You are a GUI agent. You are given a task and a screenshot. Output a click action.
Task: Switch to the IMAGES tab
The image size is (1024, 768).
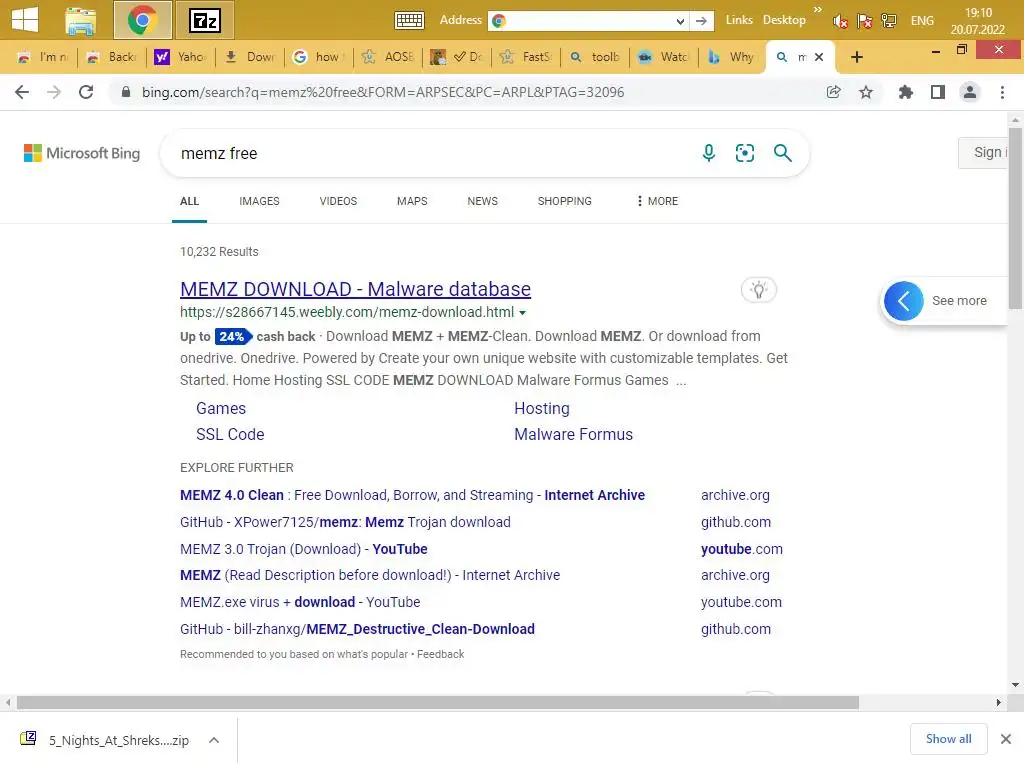click(x=259, y=201)
